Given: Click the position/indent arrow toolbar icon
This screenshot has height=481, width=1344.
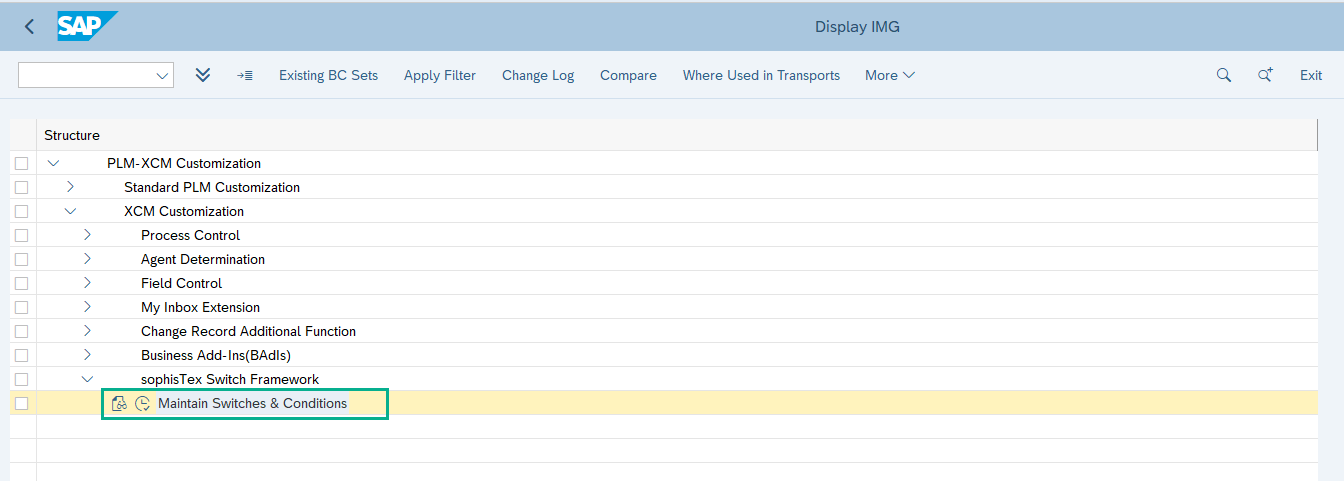Looking at the screenshot, I should [245, 75].
